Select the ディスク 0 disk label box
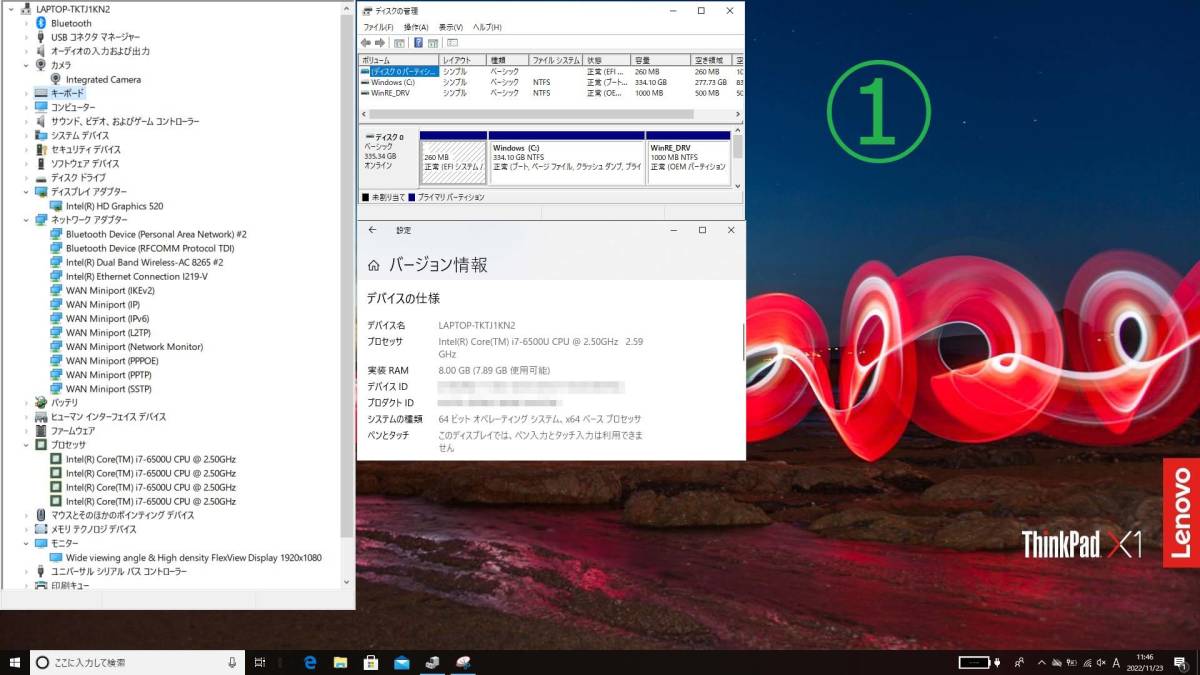Screen dimensions: 1200x675 click(388, 157)
